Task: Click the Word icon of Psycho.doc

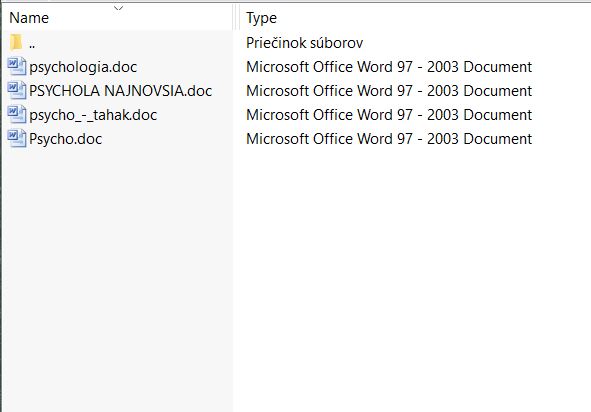Action: pos(17,139)
